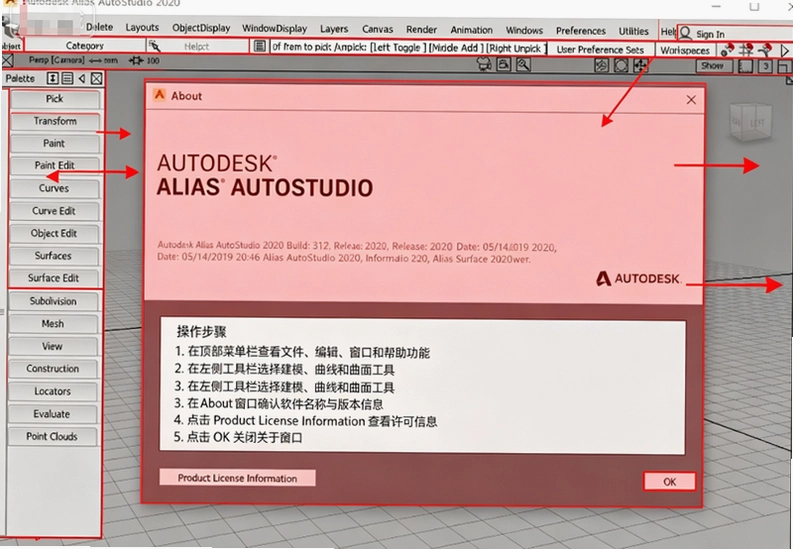This screenshot has height=549, width=793.
Task: Open the View palette tab
Action: (x=53, y=346)
